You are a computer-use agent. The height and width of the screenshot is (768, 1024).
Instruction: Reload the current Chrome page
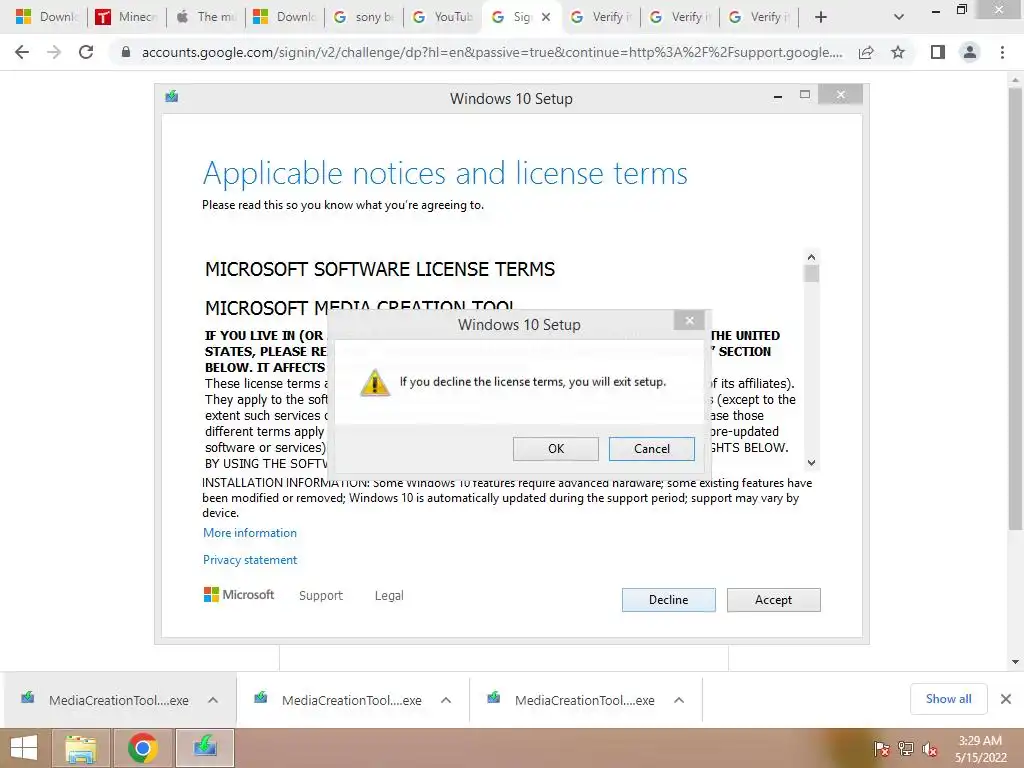click(86, 52)
